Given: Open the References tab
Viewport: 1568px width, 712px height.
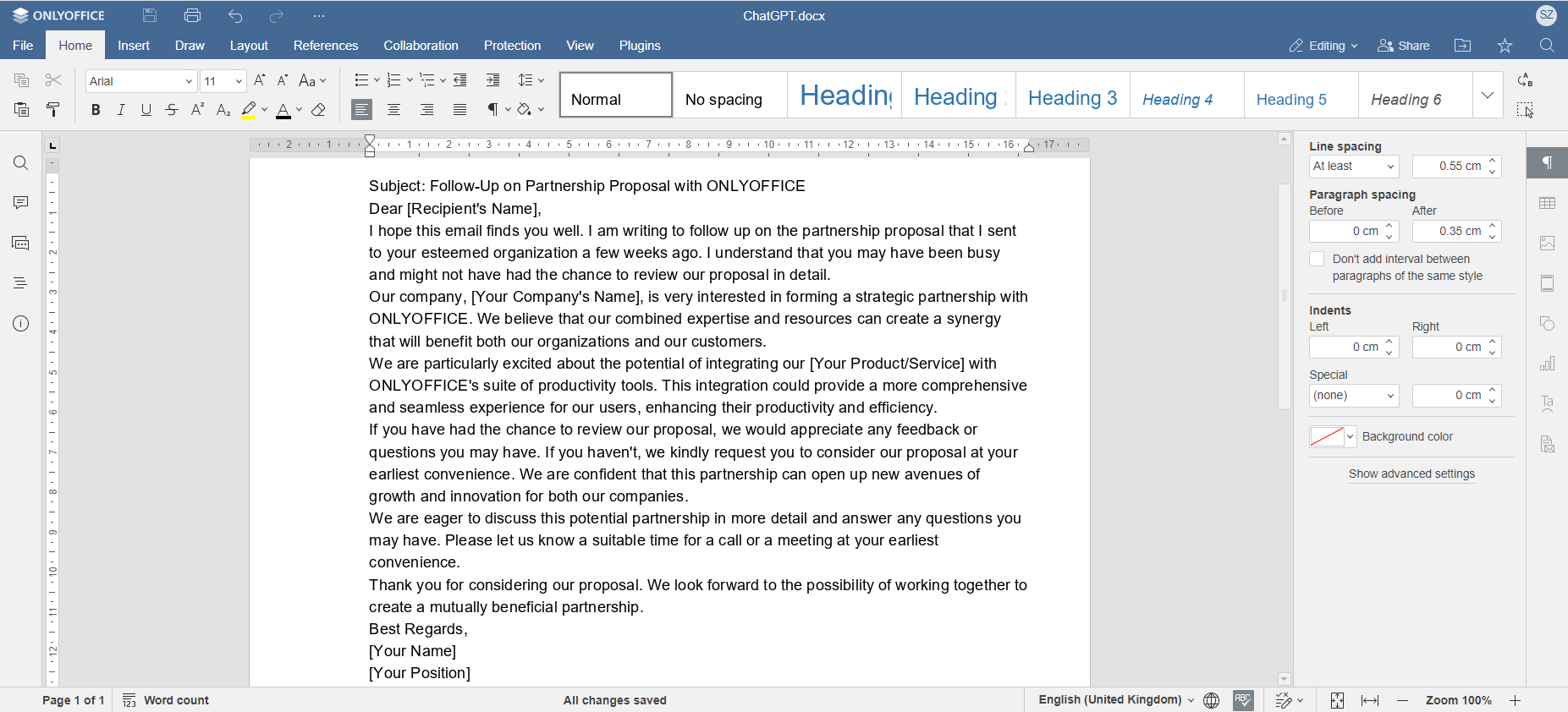Looking at the screenshot, I should (325, 46).
